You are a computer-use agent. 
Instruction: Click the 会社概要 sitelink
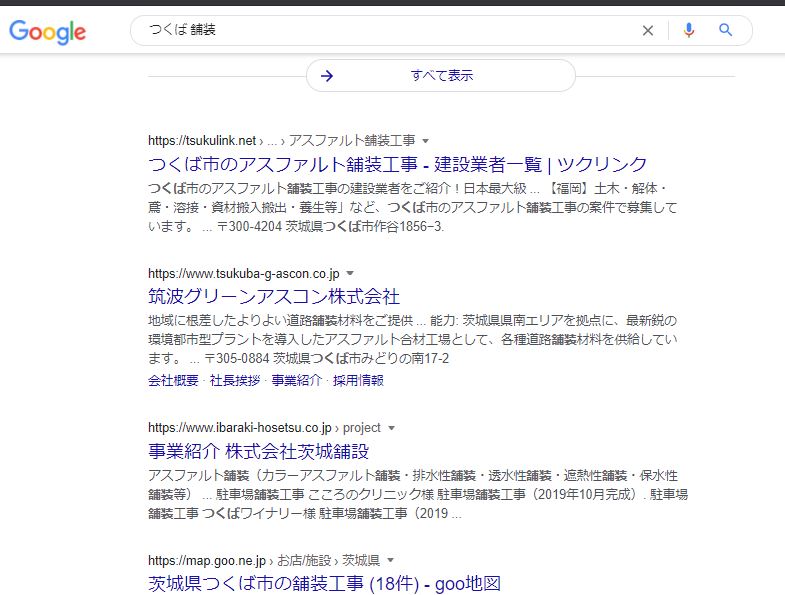click(x=173, y=381)
